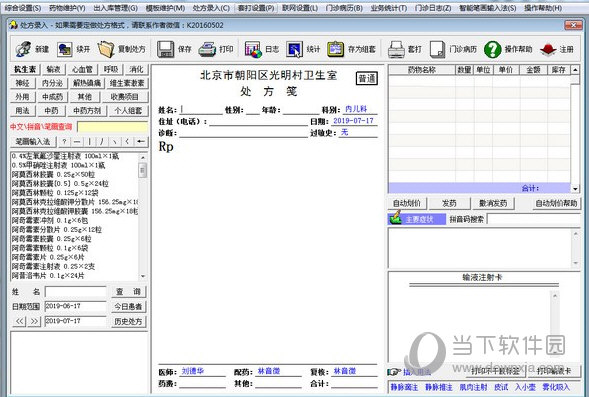
Task: Click the 新建 (new) toolbar icon
Action: click(x=23, y=49)
